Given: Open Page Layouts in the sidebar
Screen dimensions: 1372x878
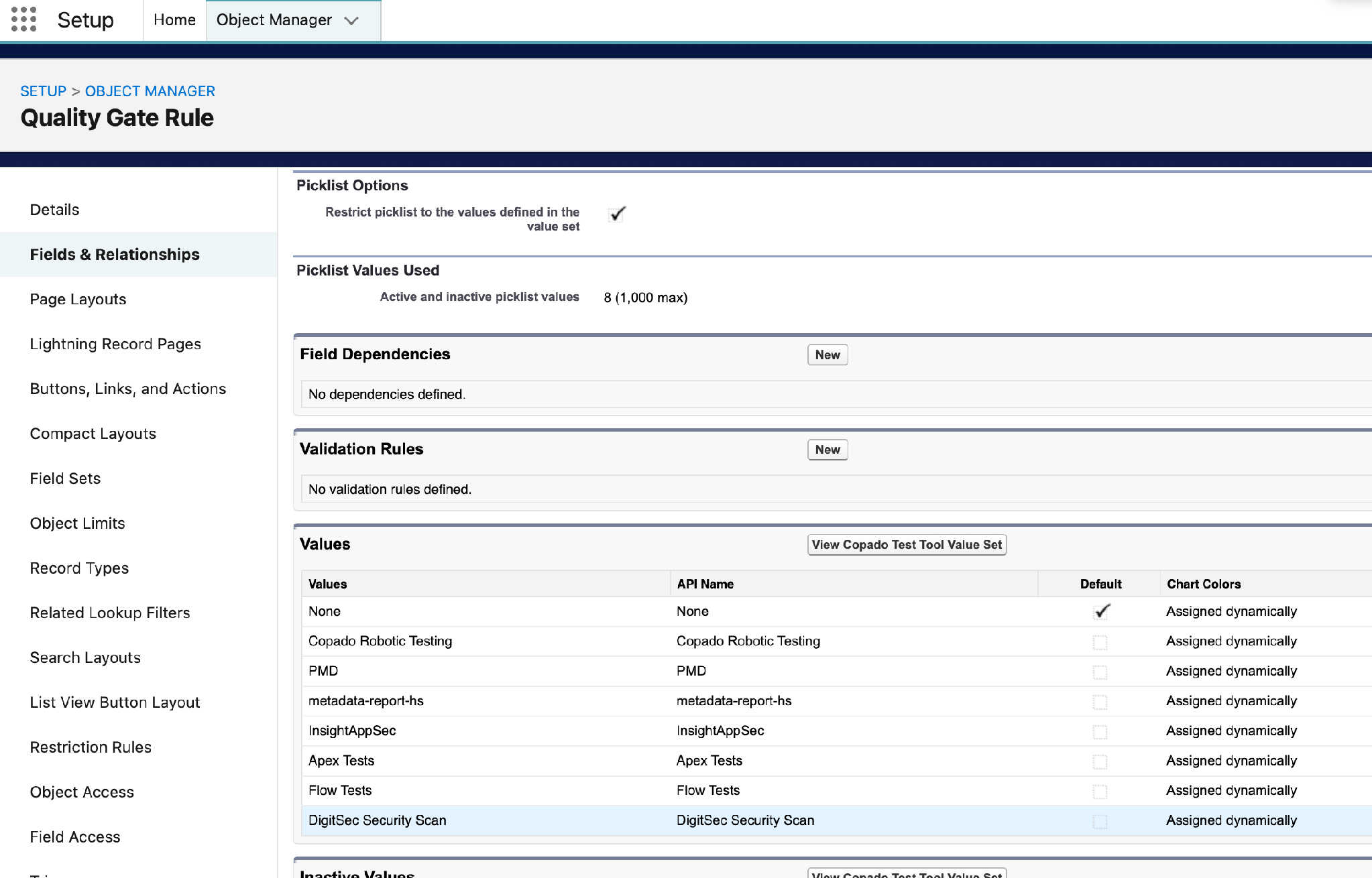Looking at the screenshot, I should tap(78, 300).
